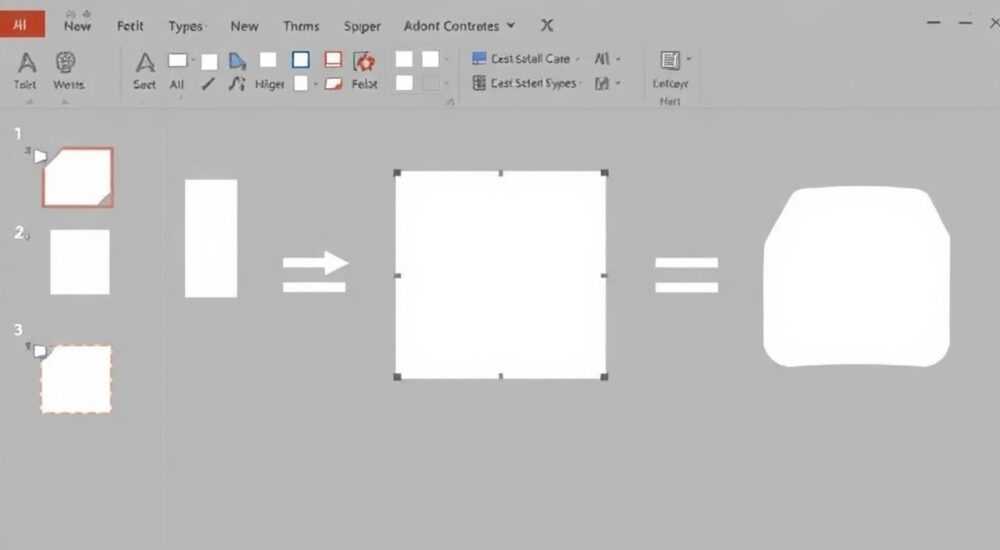Click the 'Lnfcayr' label
Viewport: 1000px width, 550px height.
670,84
